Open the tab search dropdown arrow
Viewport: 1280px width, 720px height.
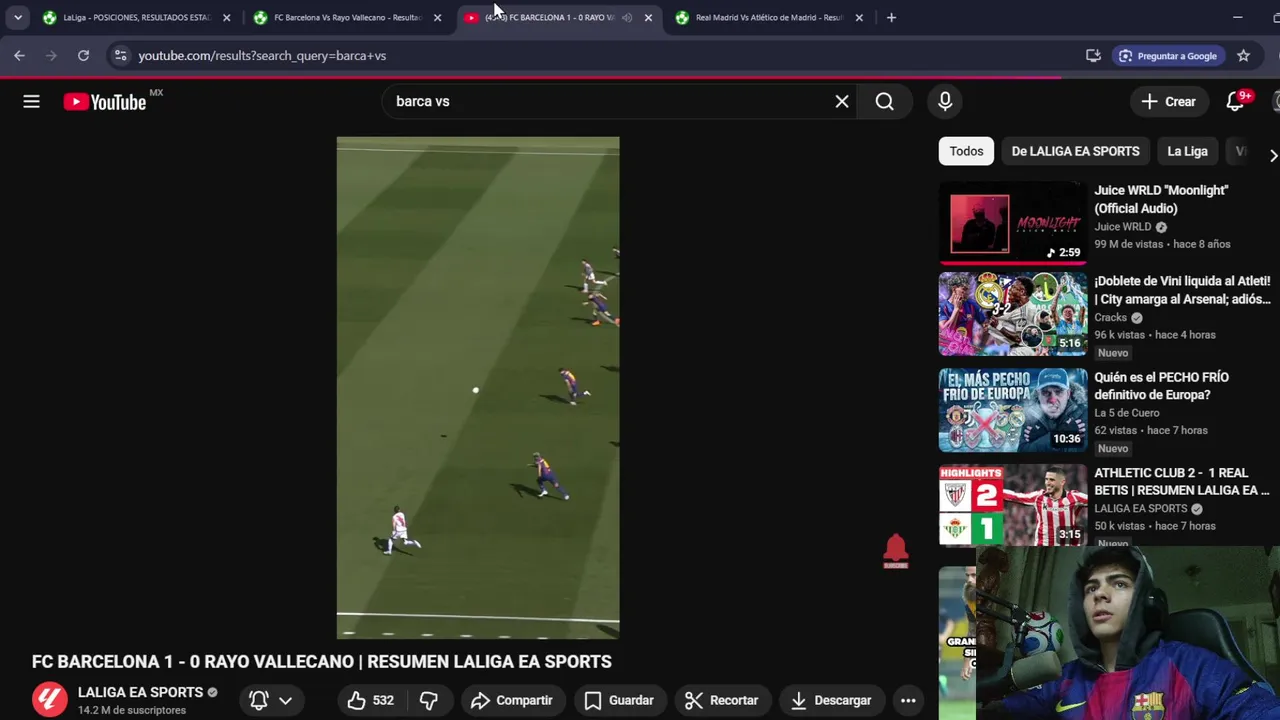tap(18, 17)
